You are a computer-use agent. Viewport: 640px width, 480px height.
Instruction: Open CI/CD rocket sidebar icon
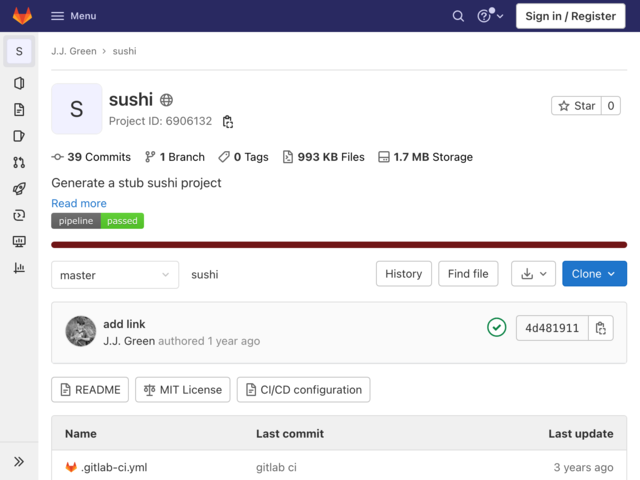pyautogui.click(x=19, y=189)
